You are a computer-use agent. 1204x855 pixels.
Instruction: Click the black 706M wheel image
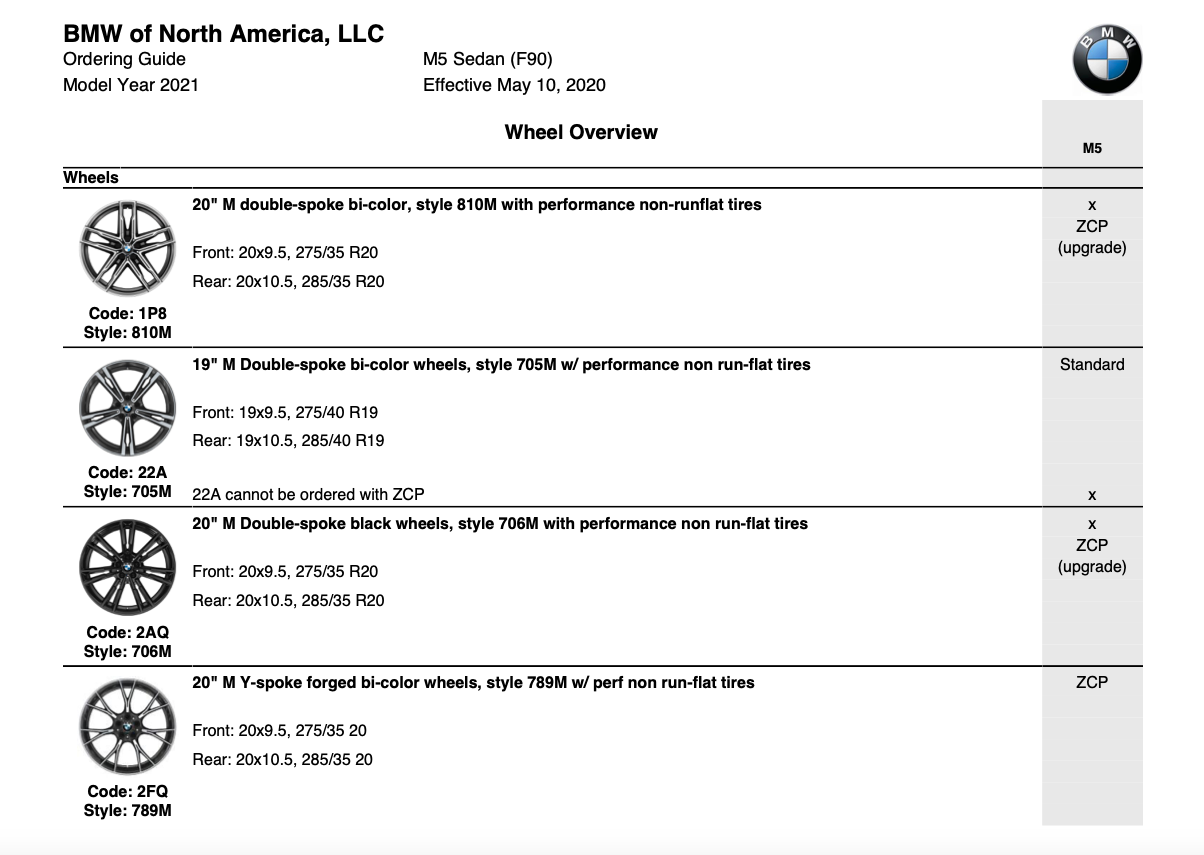(127, 568)
